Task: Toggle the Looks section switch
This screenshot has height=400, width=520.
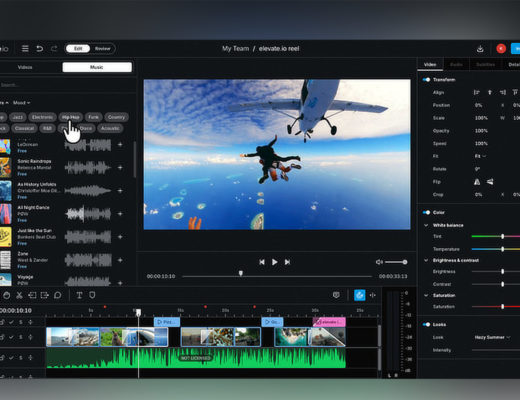Action: point(426,324)
